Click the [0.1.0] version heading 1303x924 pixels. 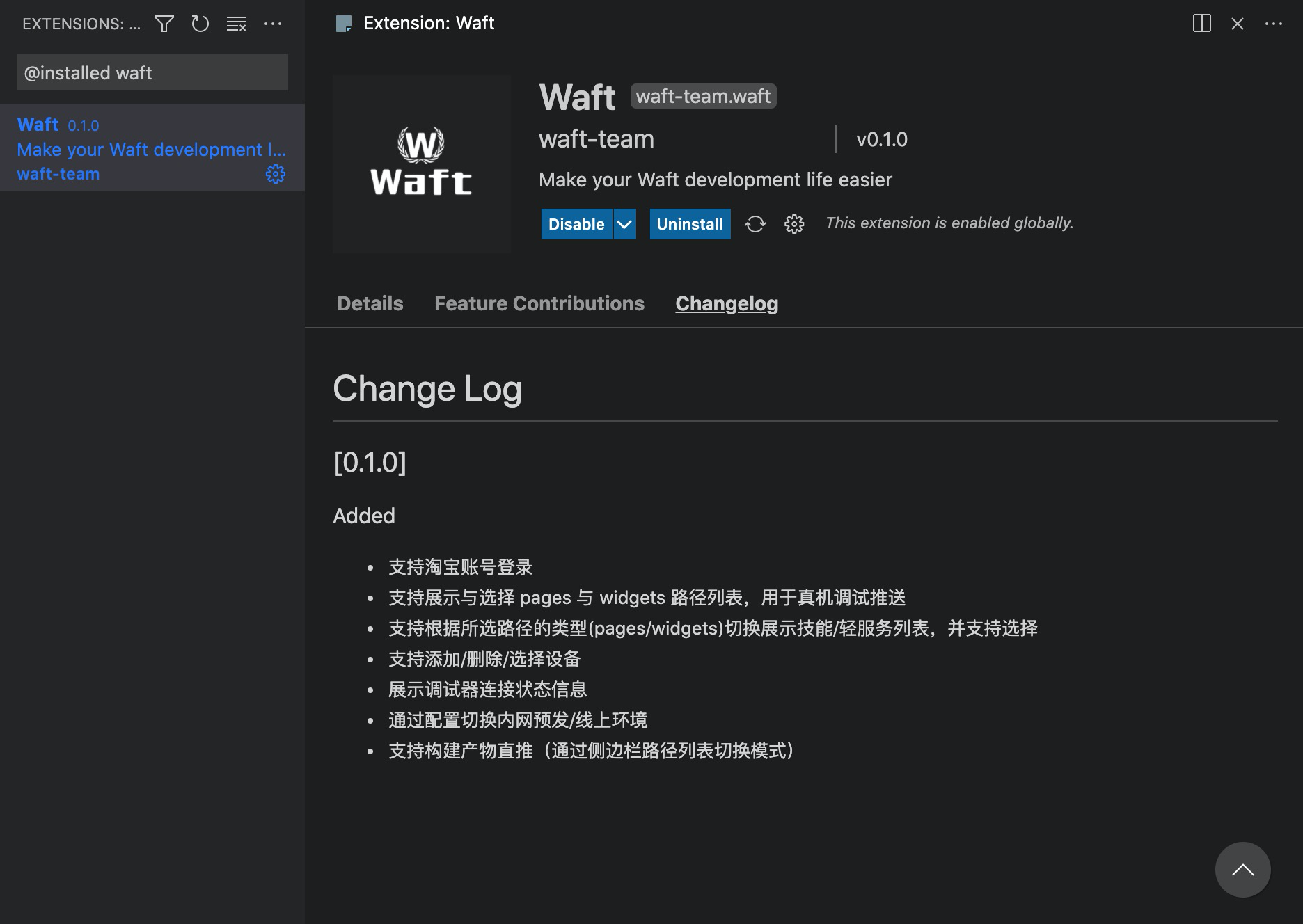pos(370,462)
